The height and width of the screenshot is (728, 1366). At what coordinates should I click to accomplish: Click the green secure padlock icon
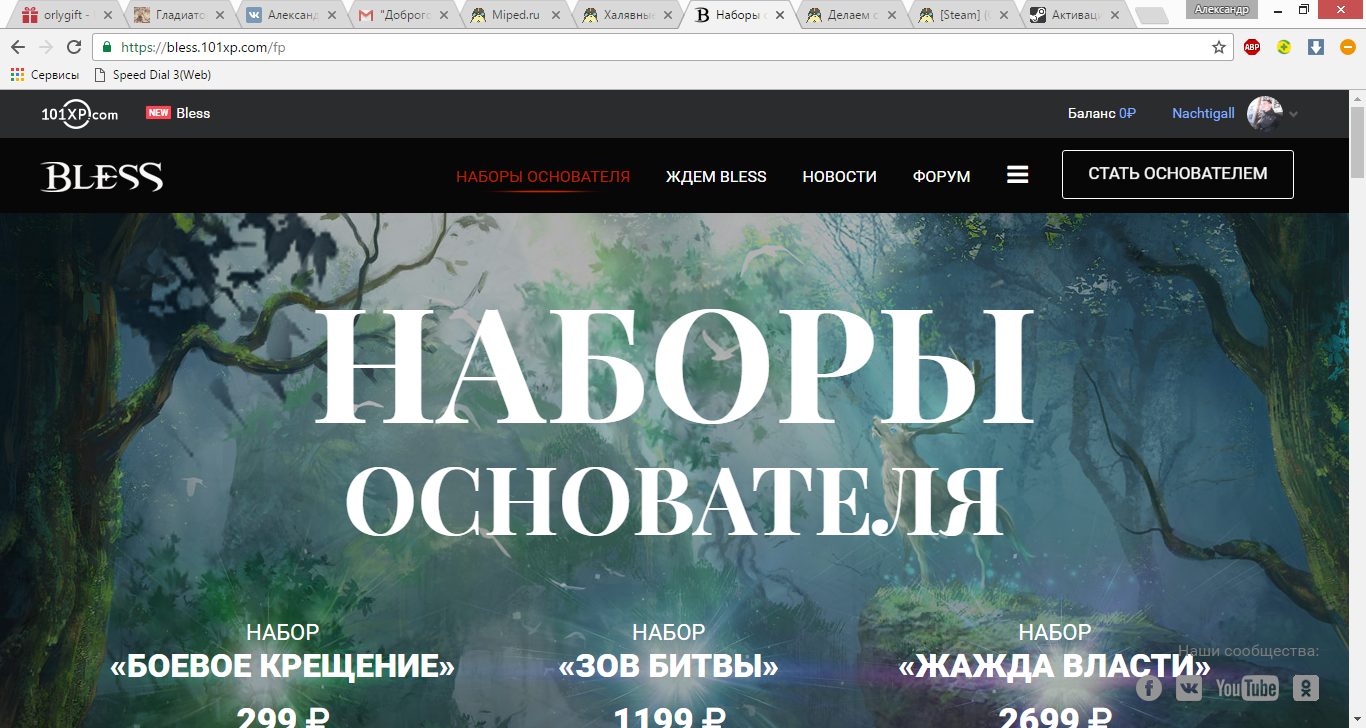[107, 47]
